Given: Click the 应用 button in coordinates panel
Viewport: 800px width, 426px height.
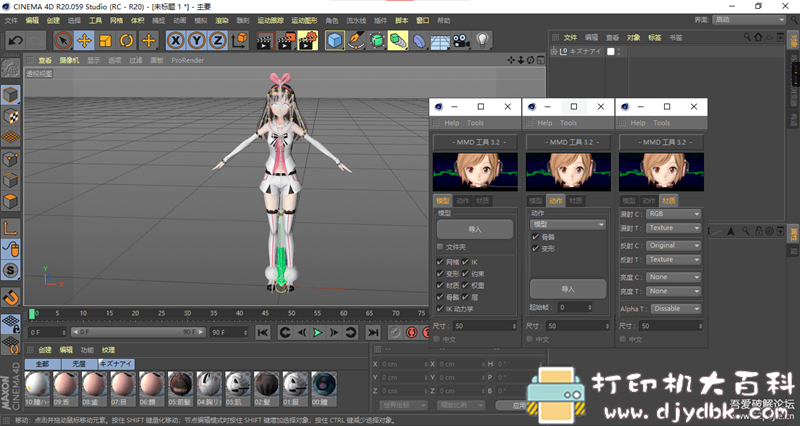Looking at the screenshot, I should click(519, 405).
